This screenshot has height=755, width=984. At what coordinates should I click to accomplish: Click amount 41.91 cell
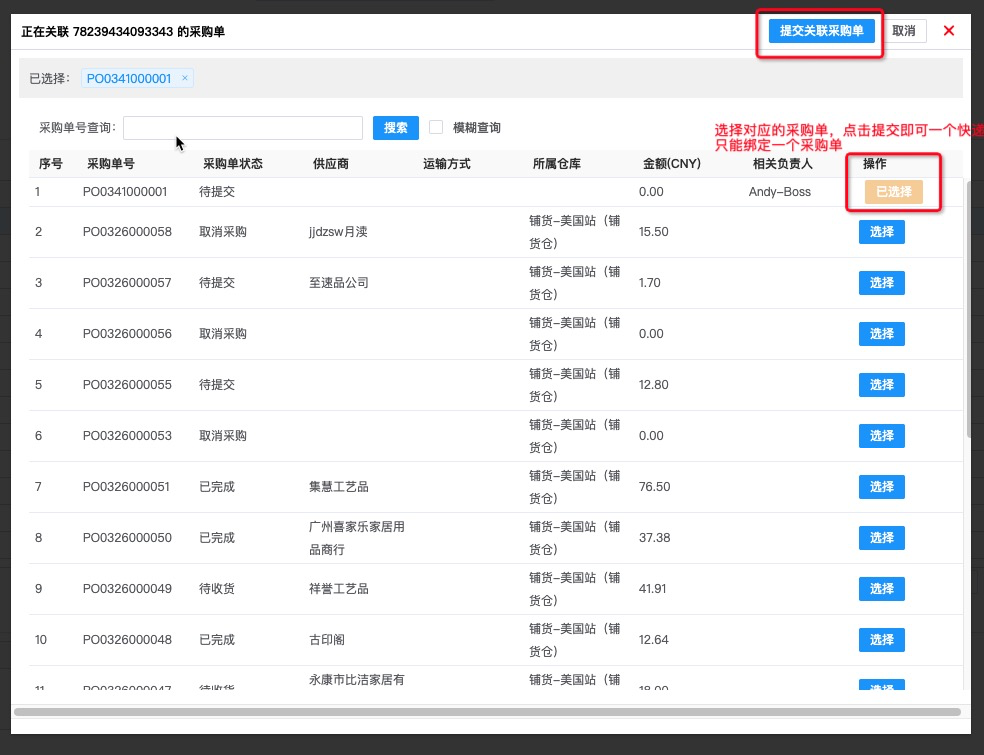coord(653,588)
